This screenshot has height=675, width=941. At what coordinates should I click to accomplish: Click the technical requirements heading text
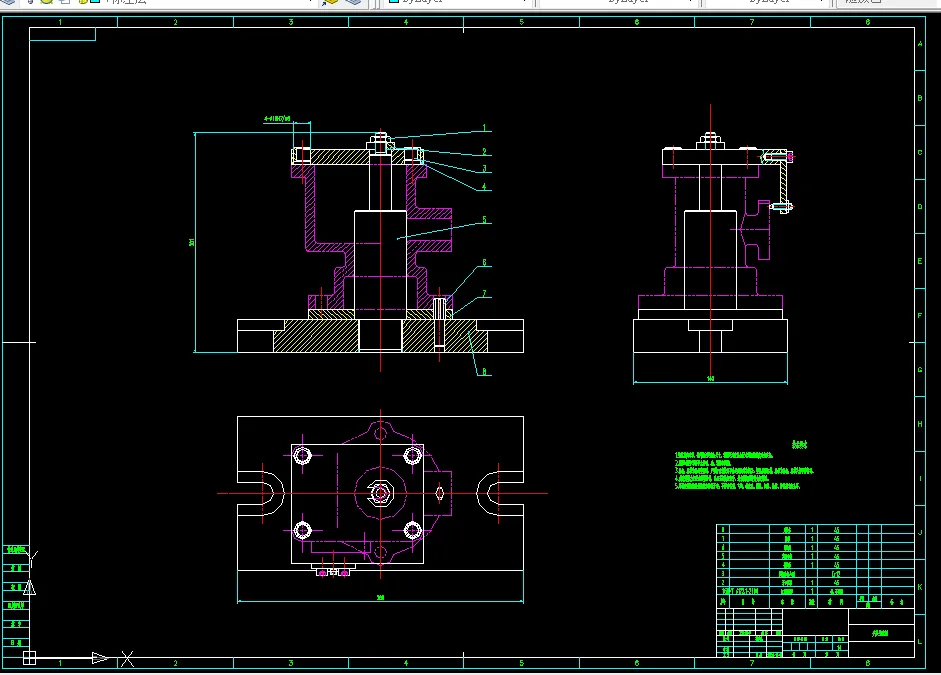pos(799,445)
